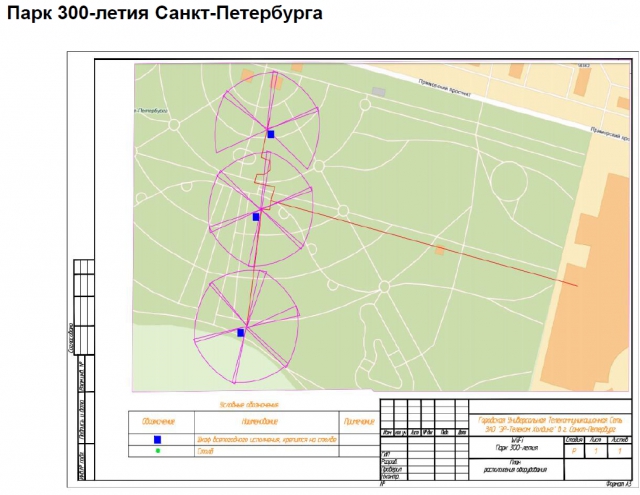This screenshot has height=495, width=640.
Task: Click the Приморский проспект label at top center
Action: click(x=444, y=88)
